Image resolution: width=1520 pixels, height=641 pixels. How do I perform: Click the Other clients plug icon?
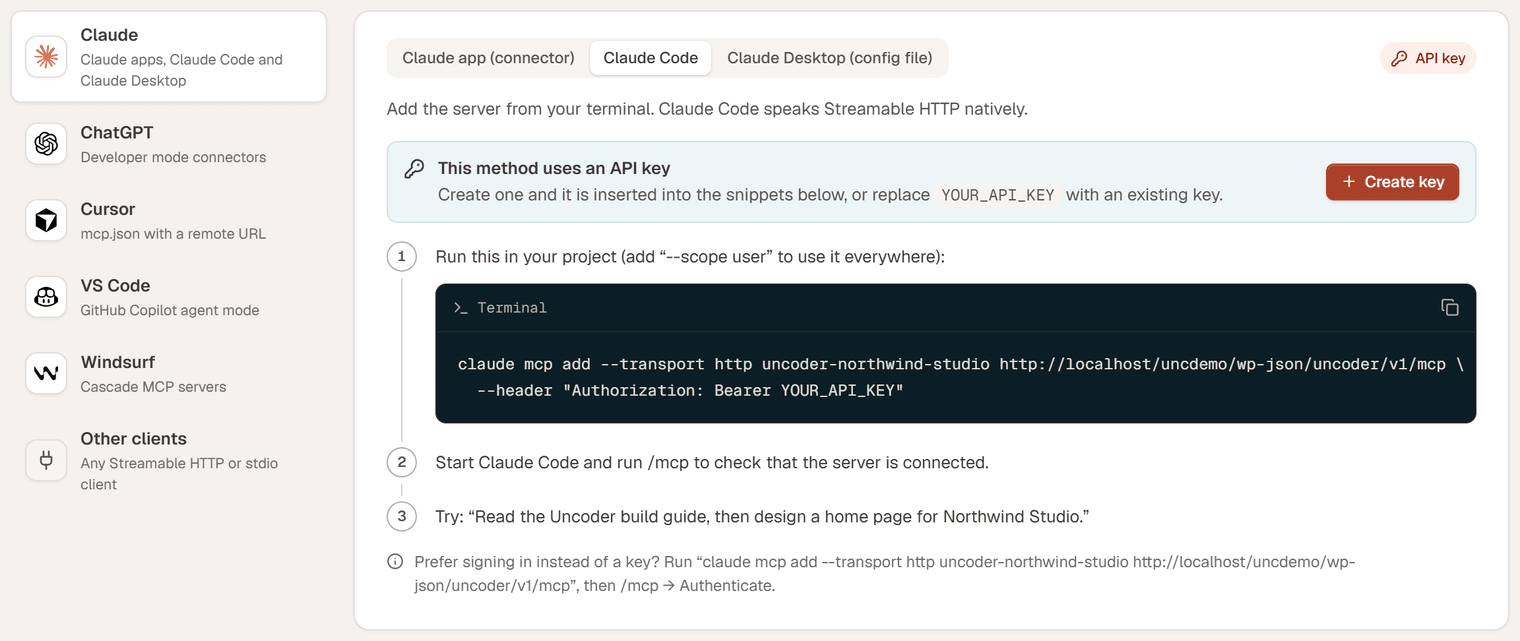pos(46,460)
